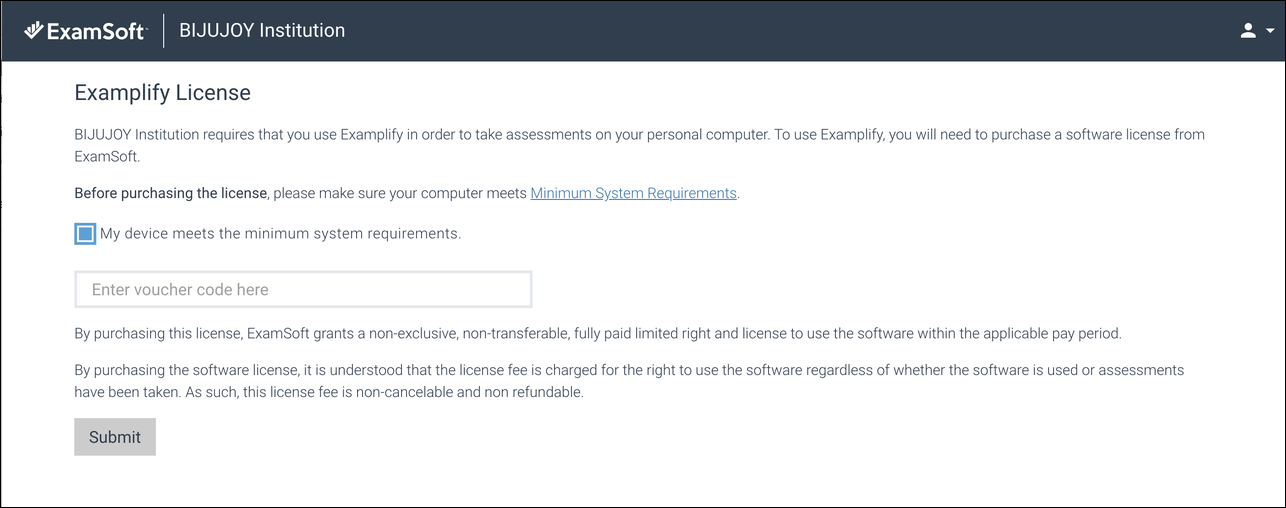Image resolution: width=1286 pixels, height=508 pixels.
Task: Click the "My device meets" checkbox label
Action: 280,234
